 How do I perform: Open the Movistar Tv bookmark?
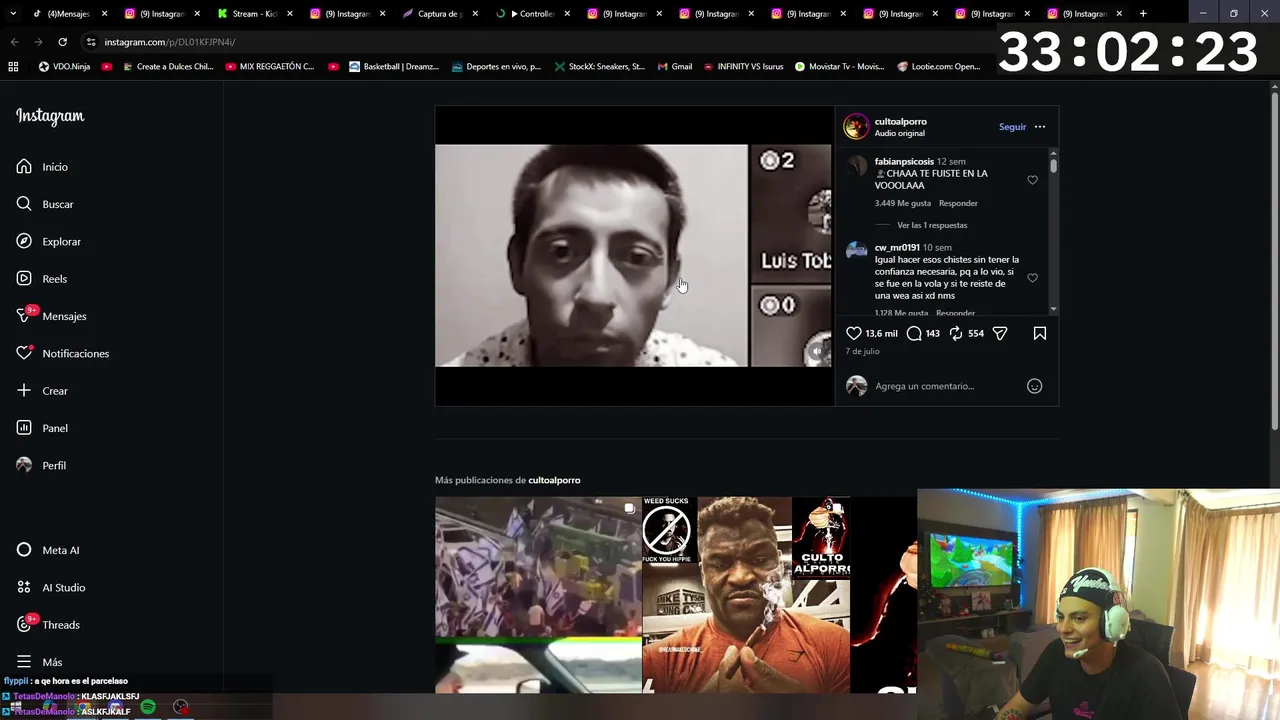(x=839, y=67)
